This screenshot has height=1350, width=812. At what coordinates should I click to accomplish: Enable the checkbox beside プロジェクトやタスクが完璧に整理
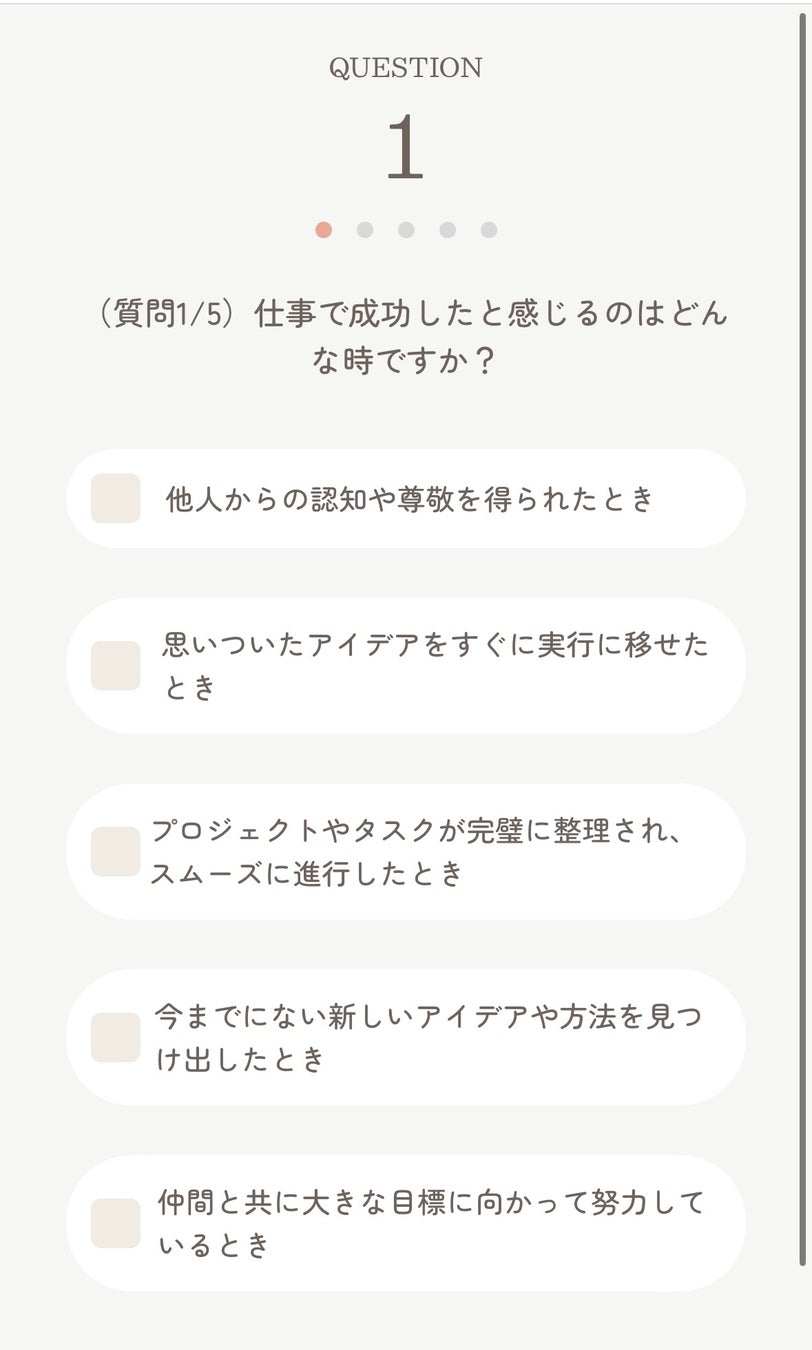pyautogui.click(x=115, y=851)
